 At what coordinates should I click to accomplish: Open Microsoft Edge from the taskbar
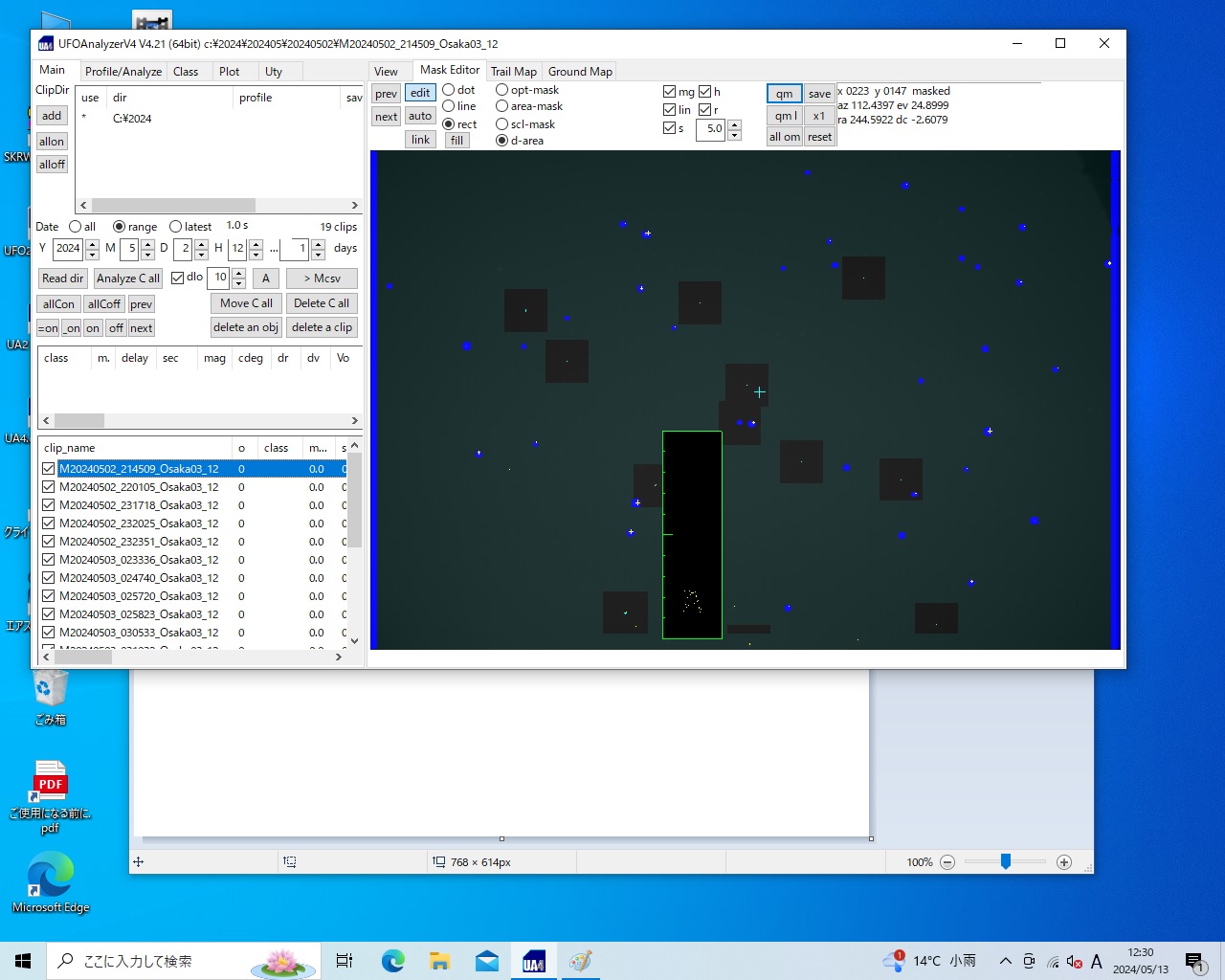click(x=392, y=961)
